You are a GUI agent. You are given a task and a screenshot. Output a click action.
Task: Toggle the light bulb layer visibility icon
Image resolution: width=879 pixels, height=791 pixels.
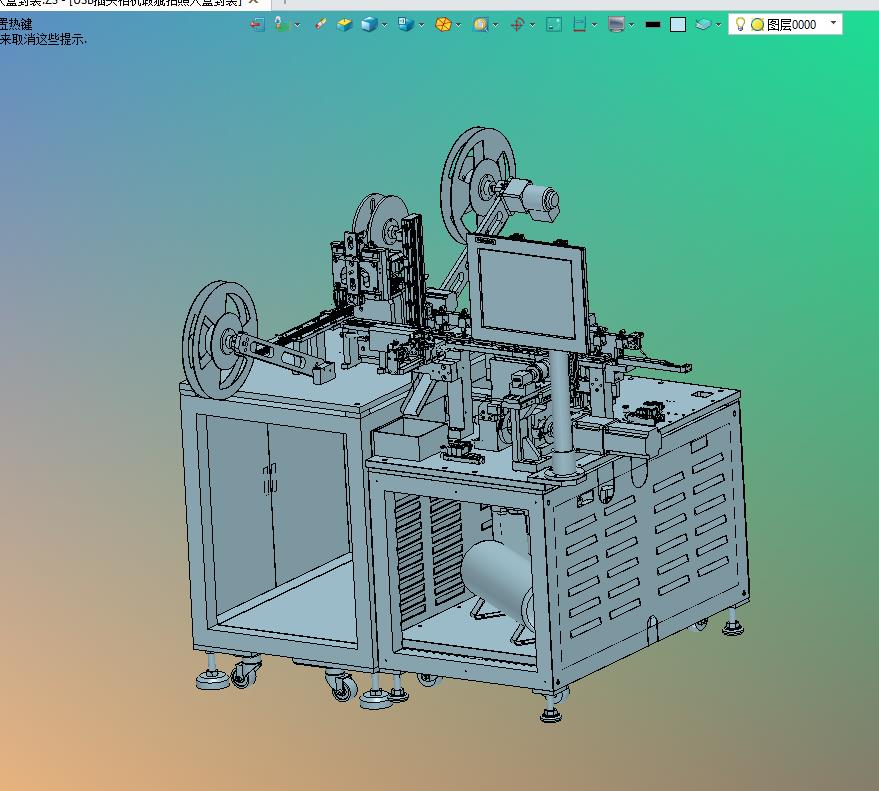(740, 24)
